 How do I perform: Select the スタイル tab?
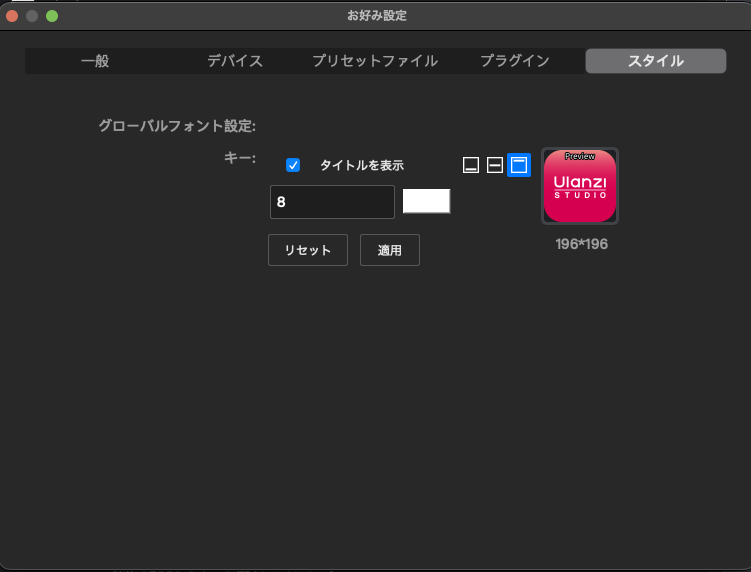tap(656, 61)
